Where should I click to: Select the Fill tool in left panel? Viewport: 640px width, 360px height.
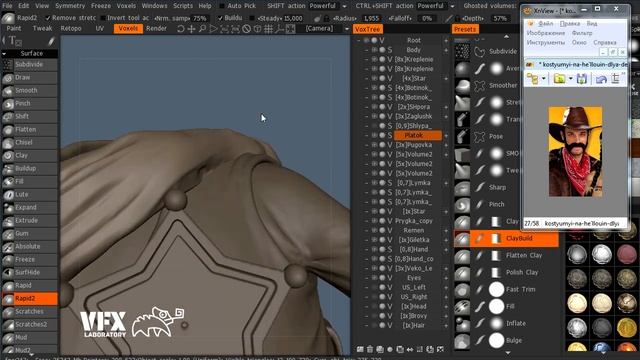click(29, 181)
